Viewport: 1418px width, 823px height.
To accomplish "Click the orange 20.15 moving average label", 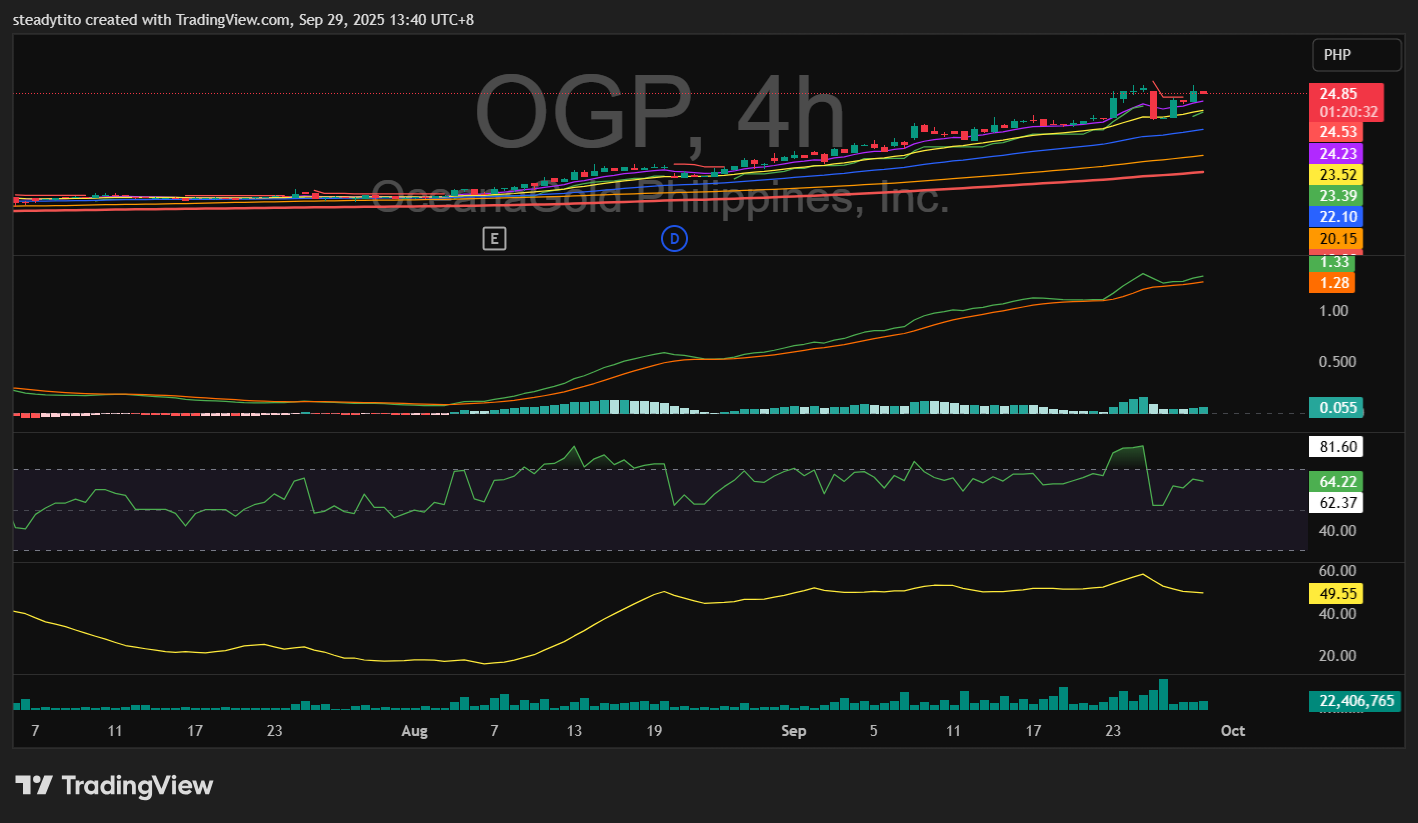I will pos(1335,238).
